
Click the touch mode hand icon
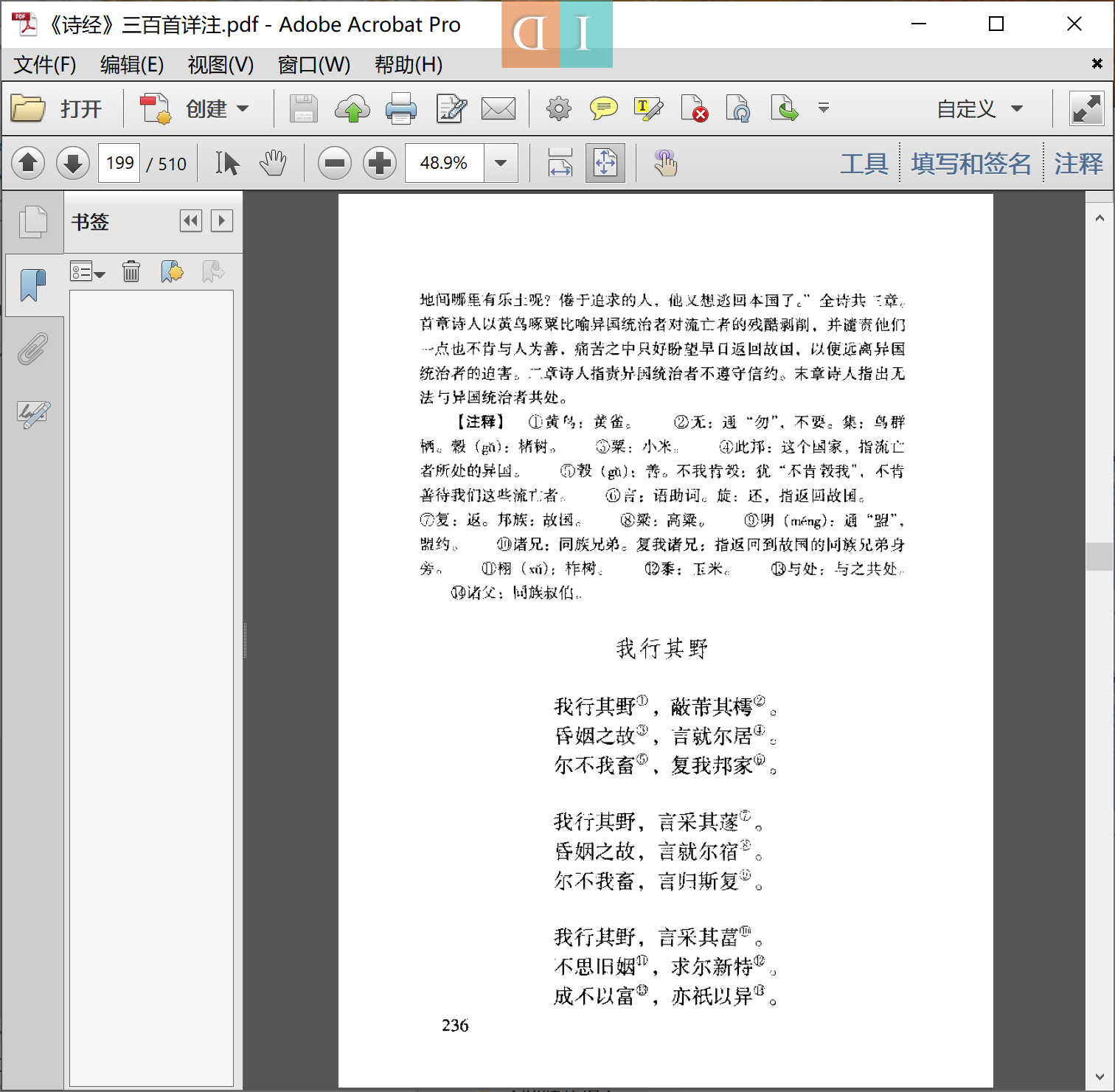click(x=665, y=163)
